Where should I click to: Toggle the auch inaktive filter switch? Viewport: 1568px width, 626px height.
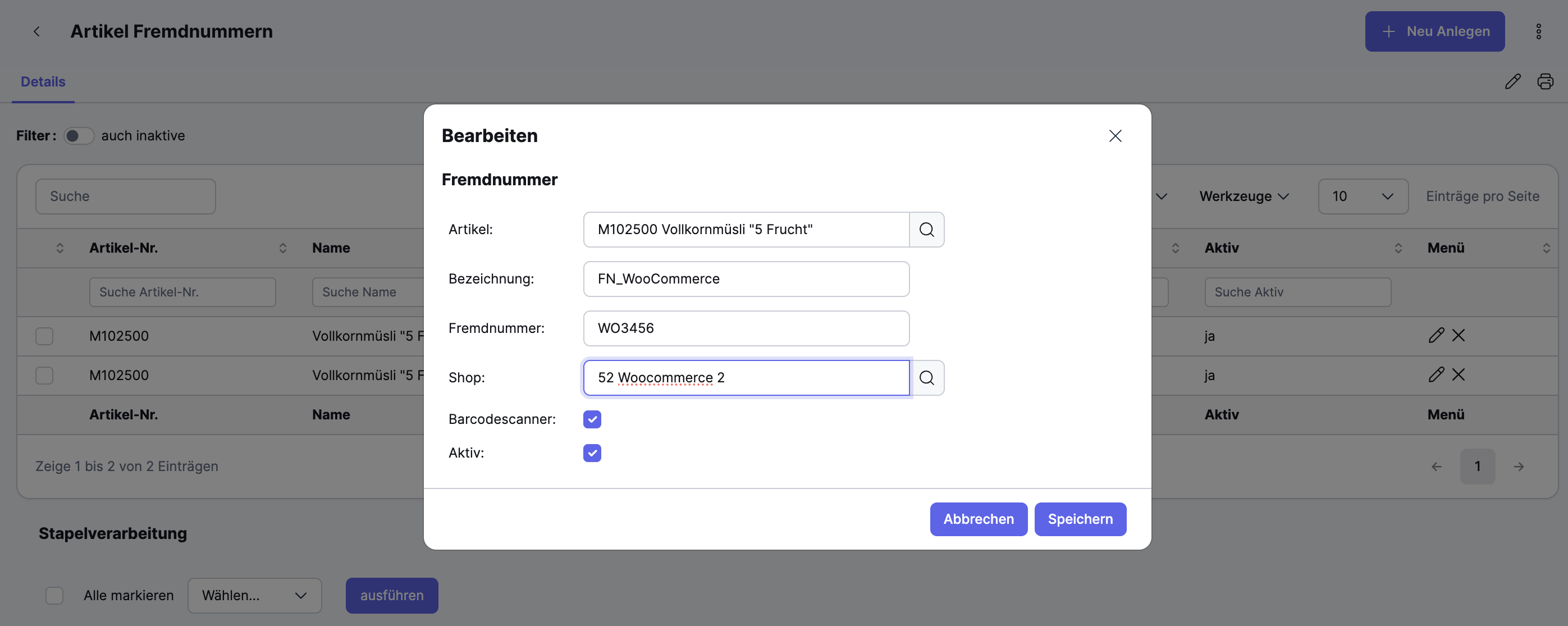pos(79,136)
